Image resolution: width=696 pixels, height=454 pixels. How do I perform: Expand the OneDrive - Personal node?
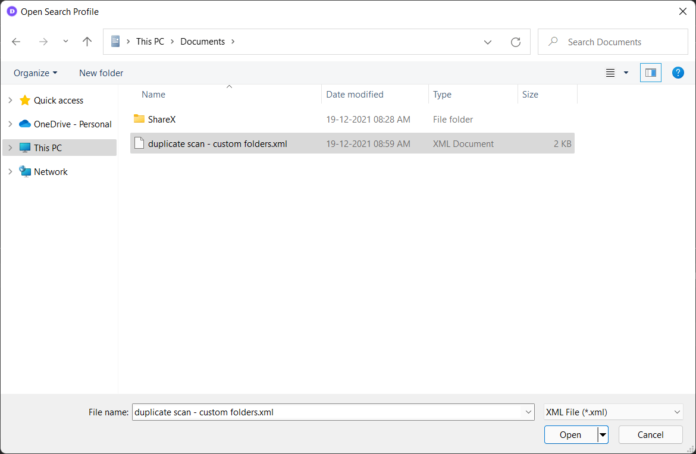[10, 124]
